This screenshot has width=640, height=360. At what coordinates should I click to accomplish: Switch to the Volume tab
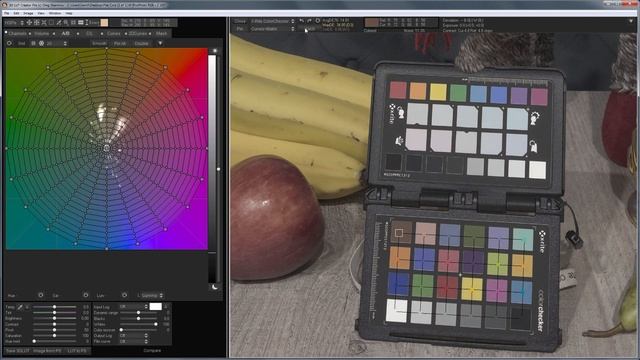42,33
